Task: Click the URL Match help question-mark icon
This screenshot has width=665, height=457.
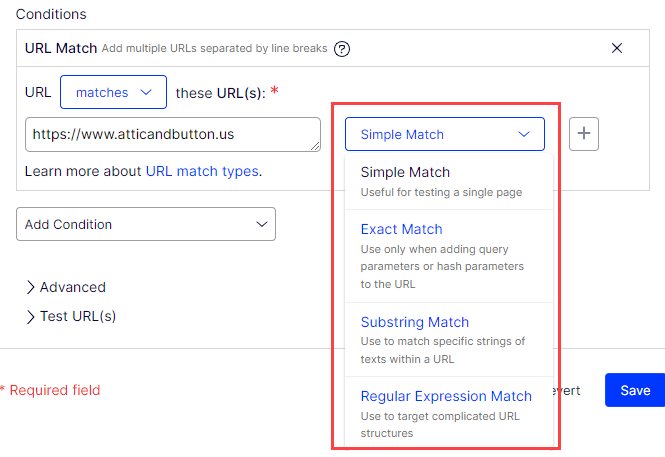Action: coord(342,48)
